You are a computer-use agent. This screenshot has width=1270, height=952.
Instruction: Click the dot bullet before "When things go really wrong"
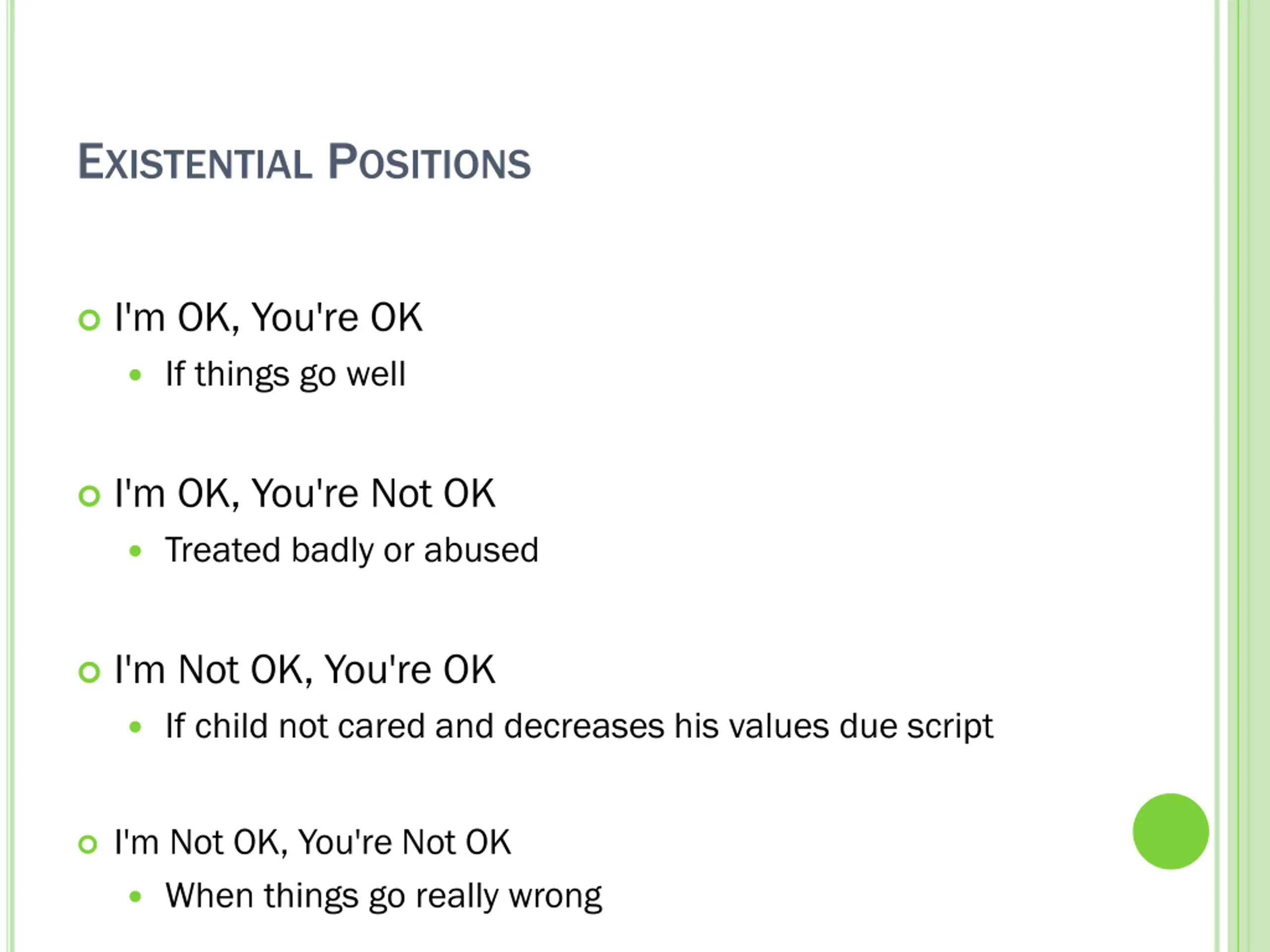click(x=135, y=896)
